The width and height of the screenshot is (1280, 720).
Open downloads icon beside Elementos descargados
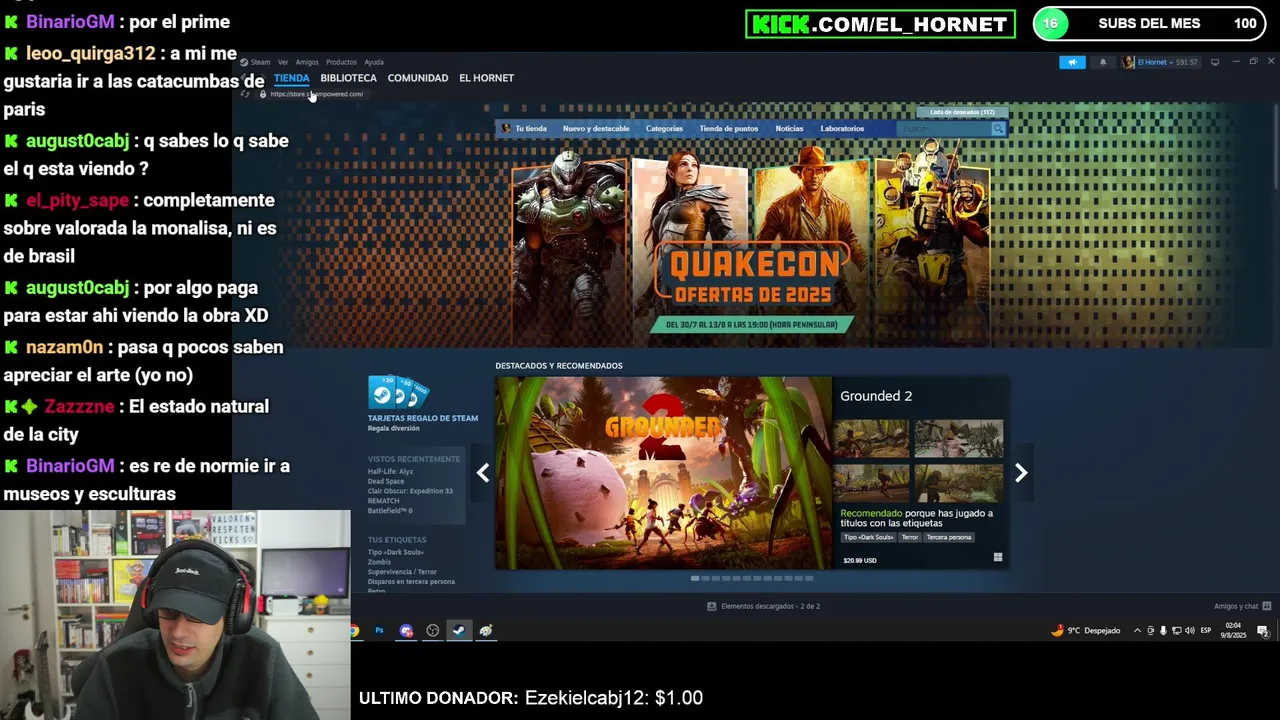pos(712,606)
